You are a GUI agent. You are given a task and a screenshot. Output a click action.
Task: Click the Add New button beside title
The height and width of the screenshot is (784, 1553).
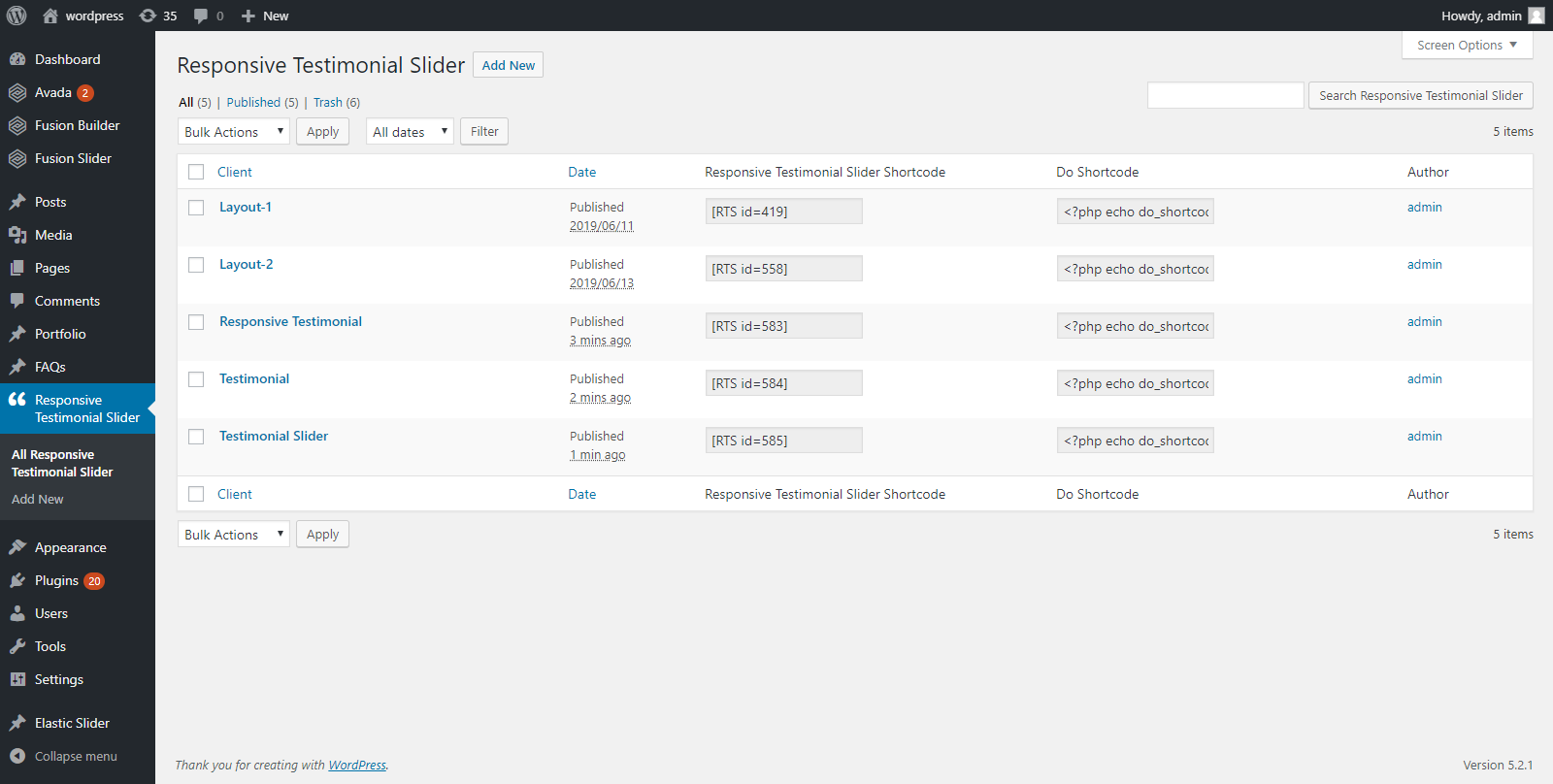(x=508, y=65)
